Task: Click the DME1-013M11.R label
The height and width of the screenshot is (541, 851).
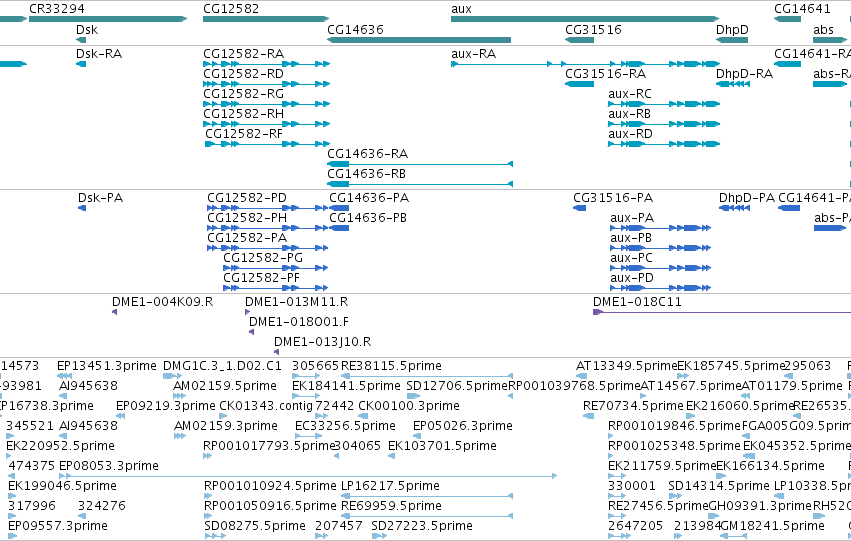Action: (296, 302)
